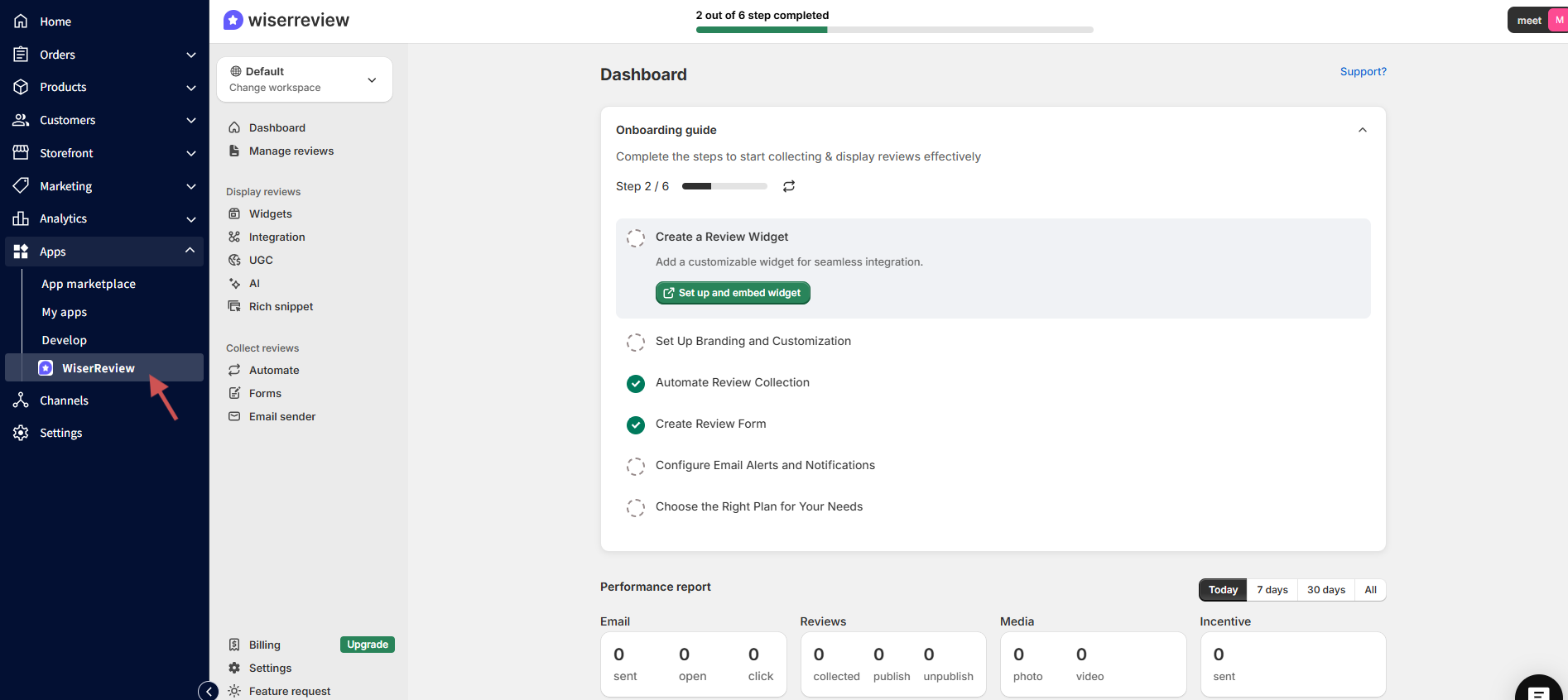Open the chat bubble icon

click(1538, 692)
